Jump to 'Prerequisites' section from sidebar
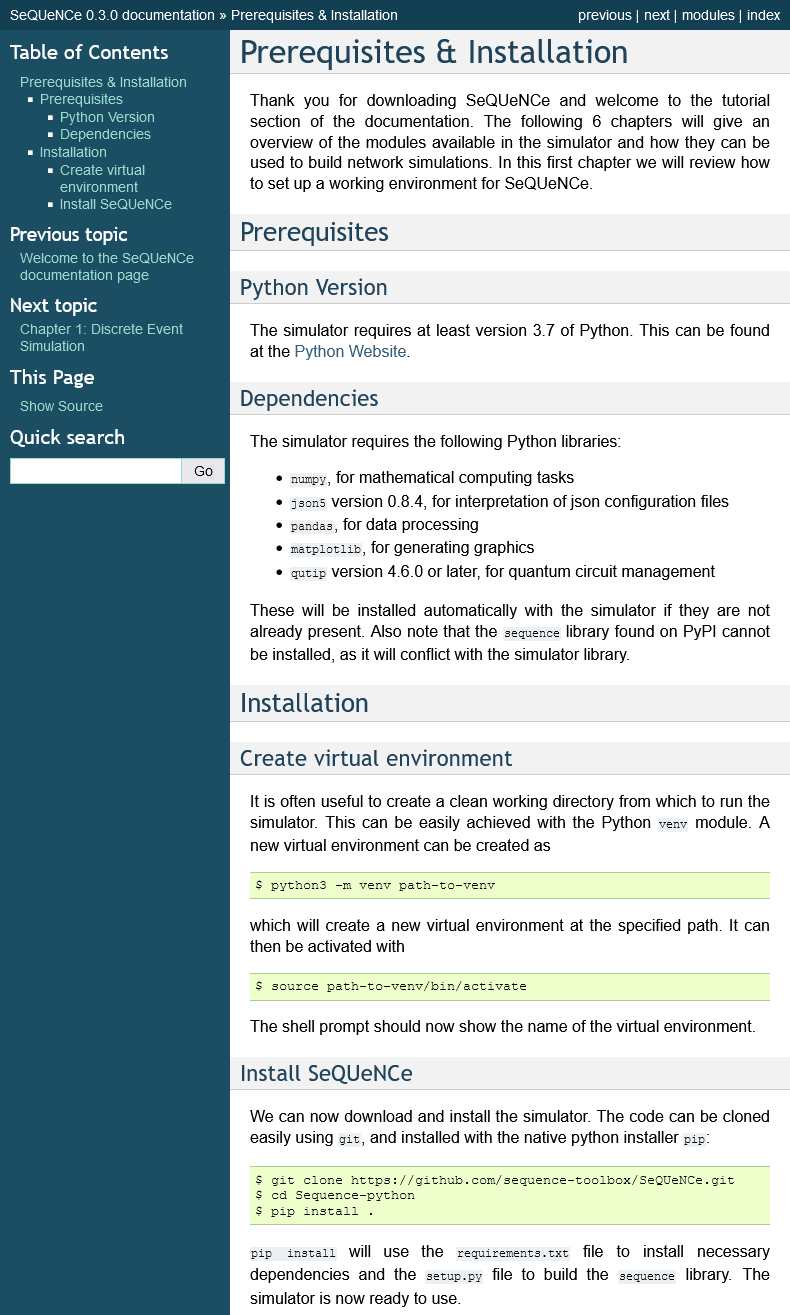 (x=81, y=99)
